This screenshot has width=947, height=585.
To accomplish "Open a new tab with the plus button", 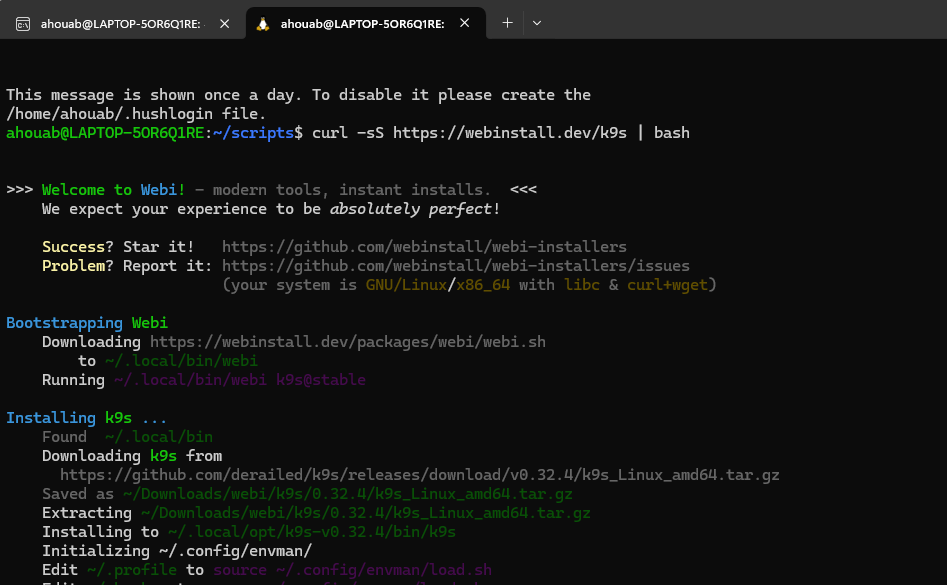I will point(507,23).
